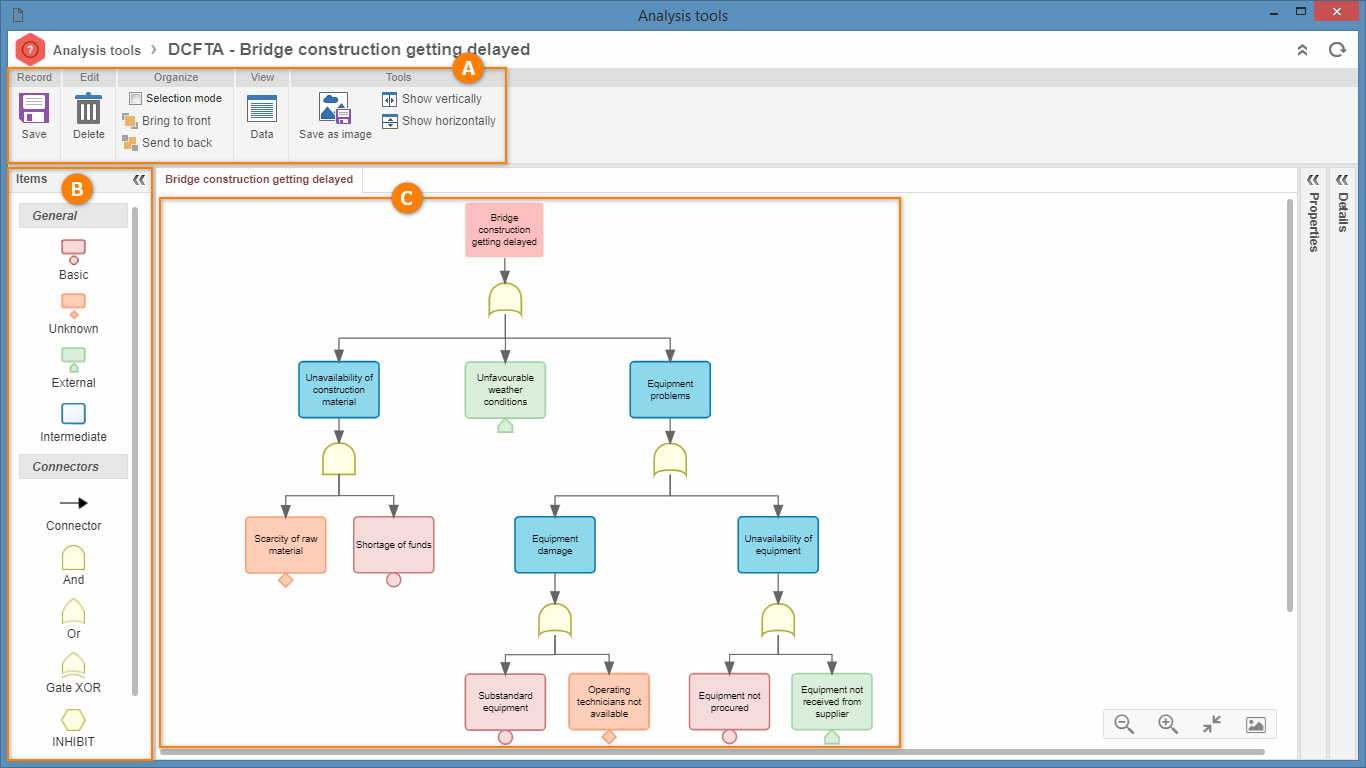Click the General section header
Viewport: 1366px width, 768px height.
pyautogui.click(x=73, y=216)
